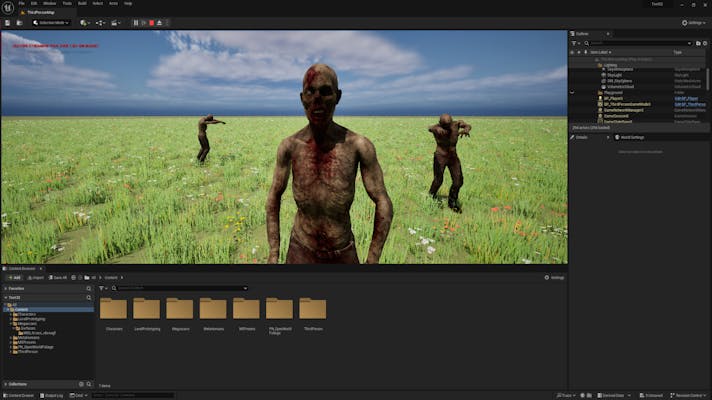712x400 pixels.
Task: Click Save All in Content Browser
Action: [x=58, y=277]
